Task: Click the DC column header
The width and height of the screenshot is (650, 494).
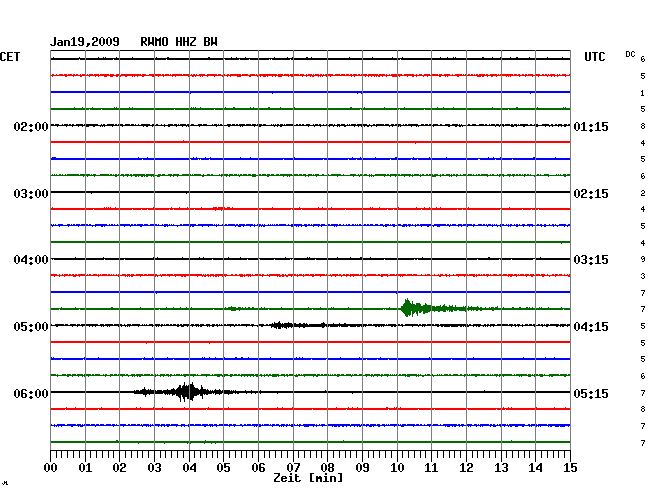Action: click(630, 54)
